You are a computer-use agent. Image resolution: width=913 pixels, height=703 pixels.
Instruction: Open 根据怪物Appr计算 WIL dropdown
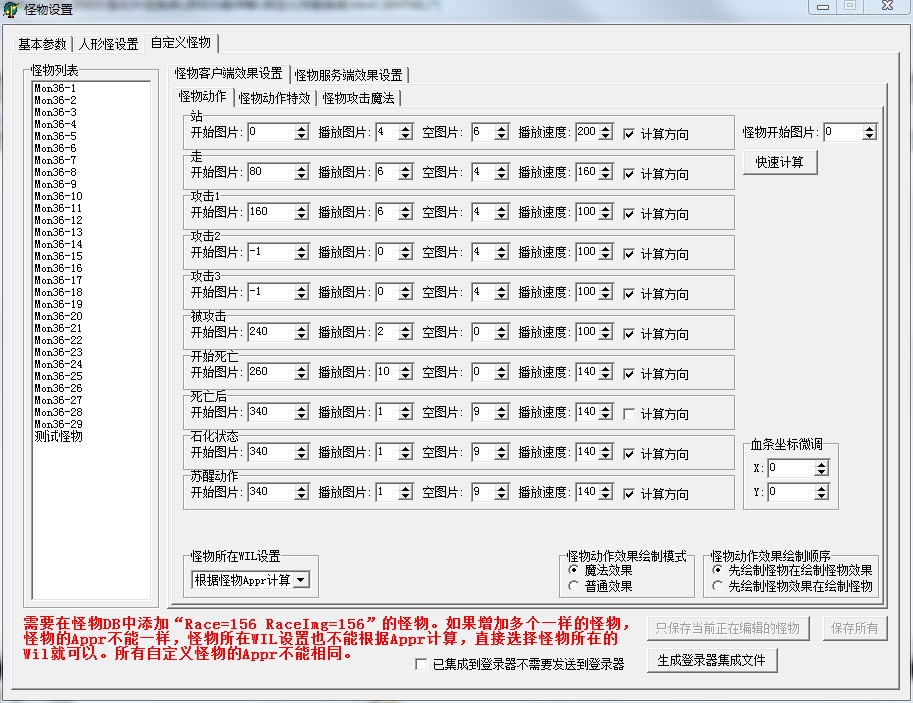coord(300,580)
